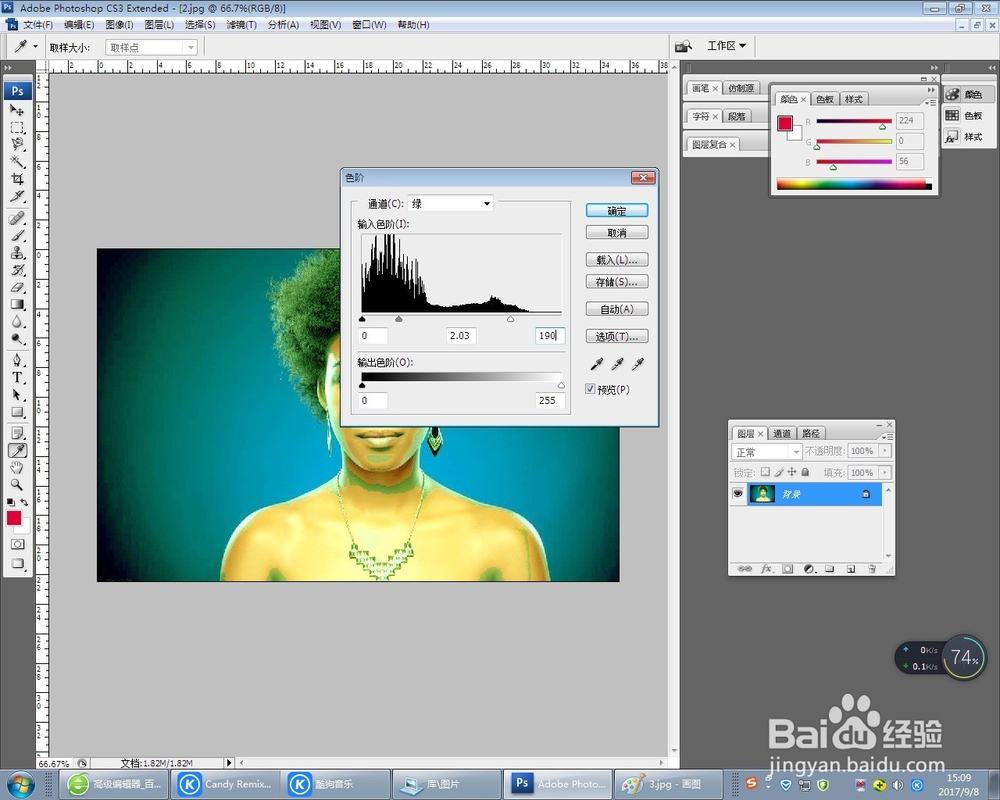Select the Zoom tool in toolbox
1000x800 pixels.
(17, 485)
